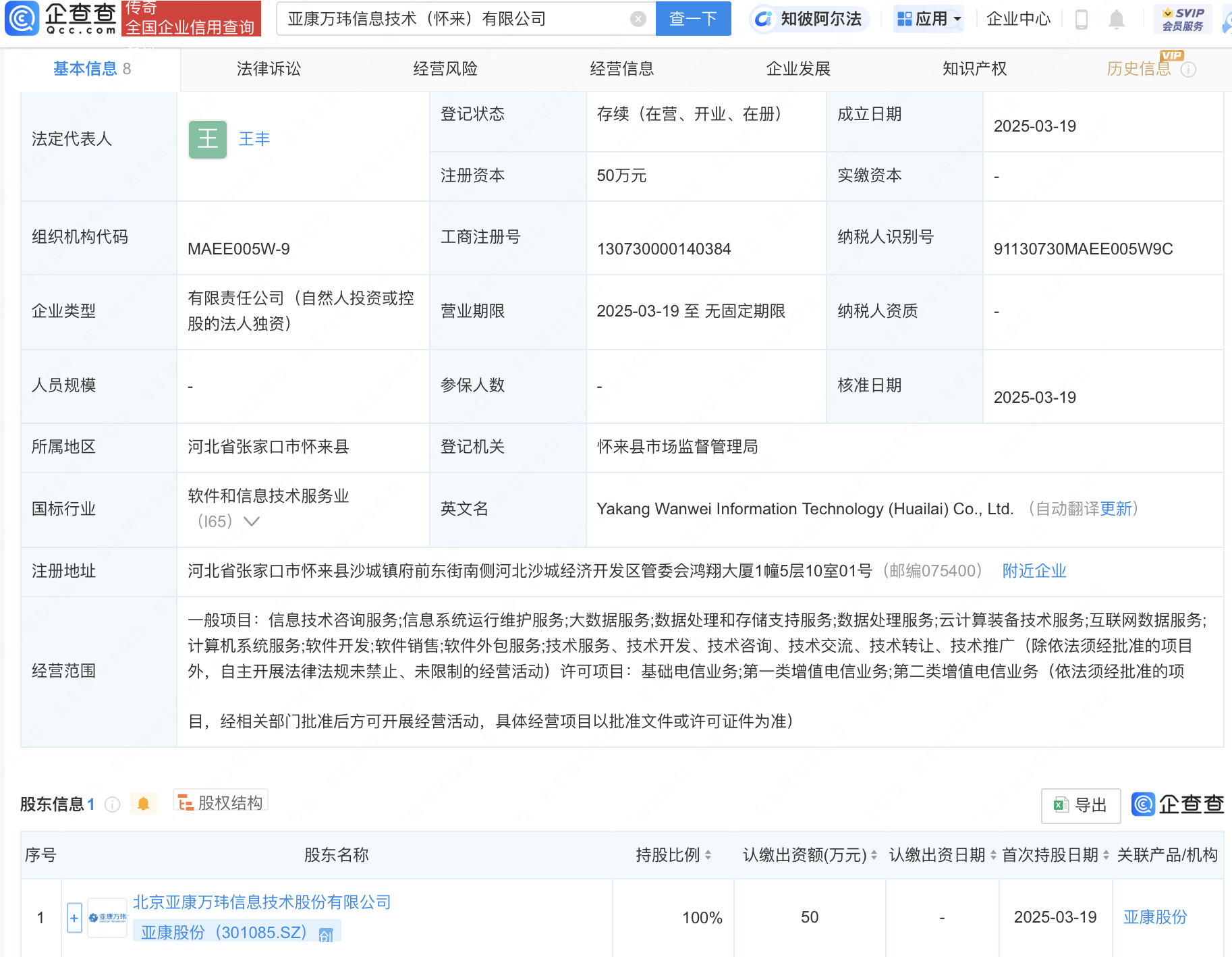Image resolution: width=1232 pixels, height=957 pixels.
Task: Expand shareholder row with plus button
Action: coord(74,918)
